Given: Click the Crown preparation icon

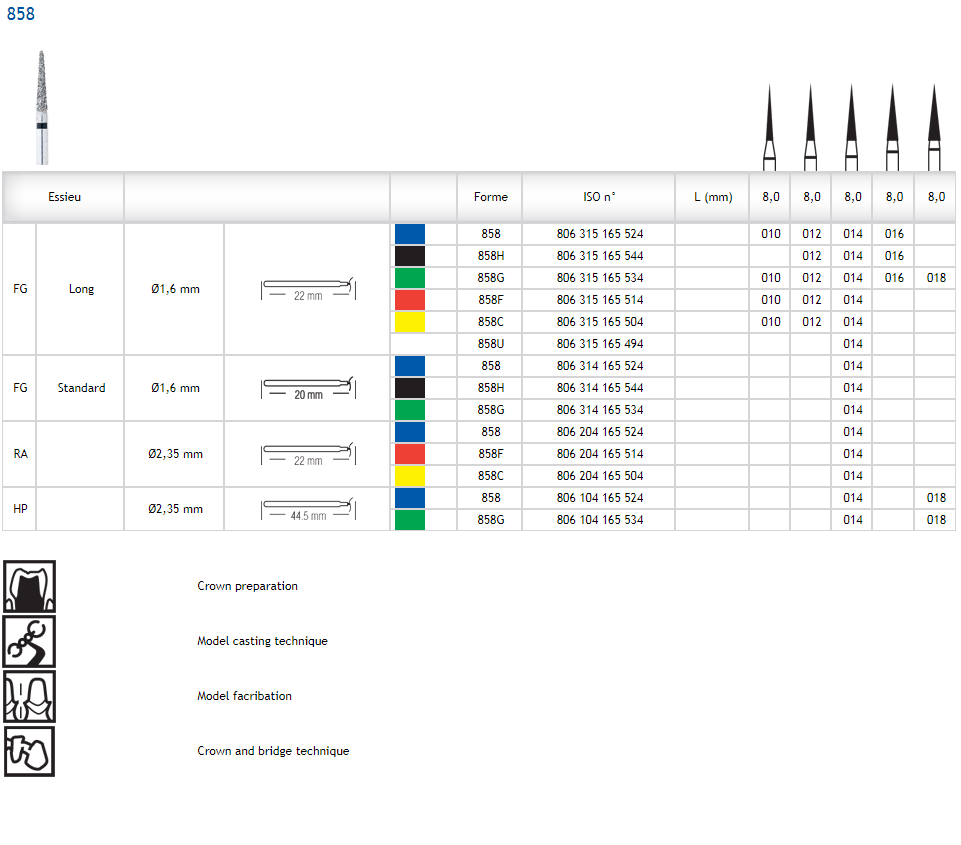Looking at the screenshot, I should coord(30,586).
